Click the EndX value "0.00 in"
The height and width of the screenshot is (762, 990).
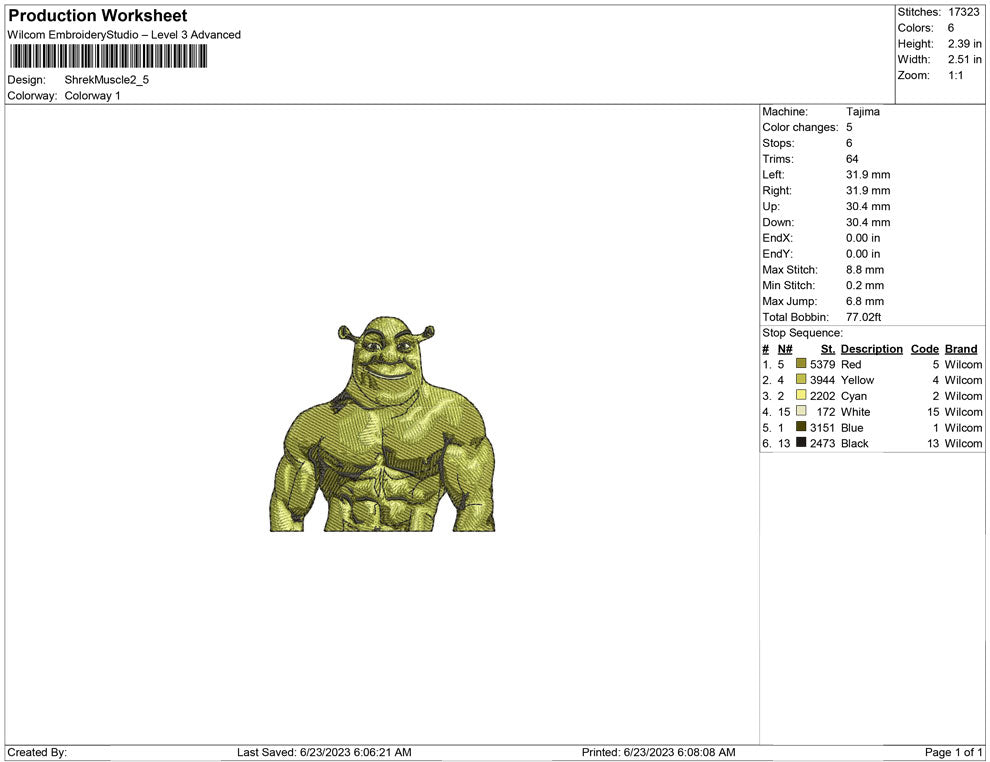[863, 238]
